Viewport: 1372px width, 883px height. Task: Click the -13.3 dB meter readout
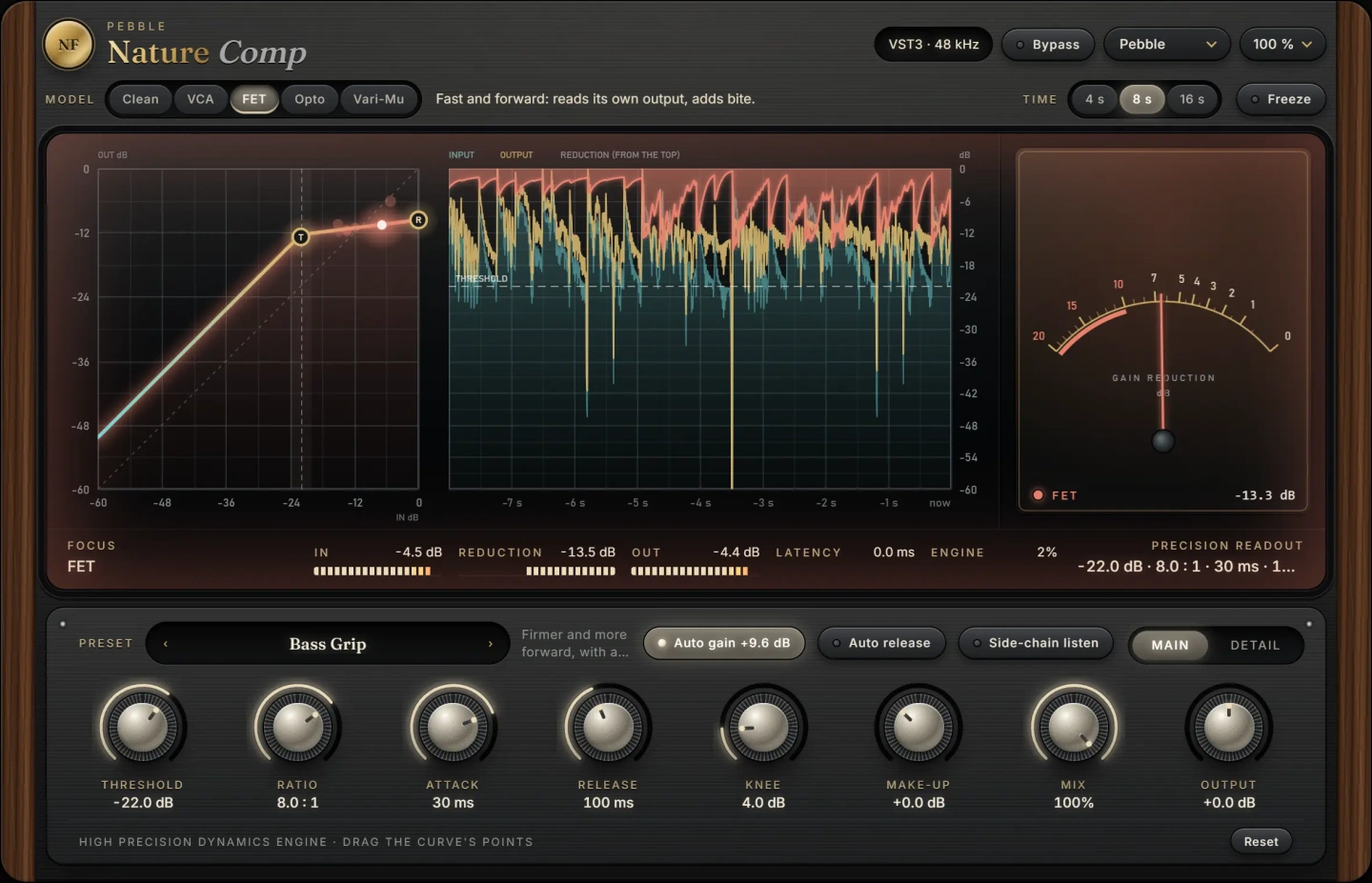pos(1265,495)
